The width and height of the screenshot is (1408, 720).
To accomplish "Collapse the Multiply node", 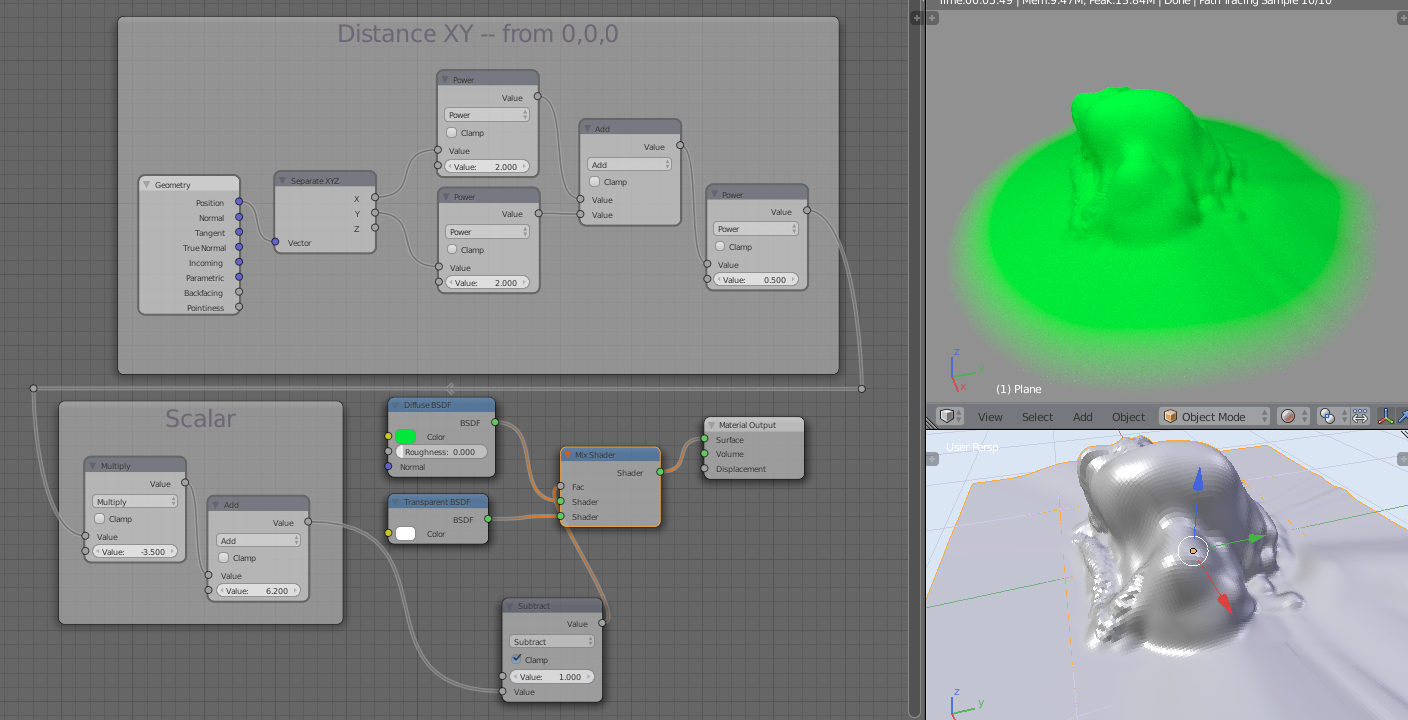I will coord(93,465).
